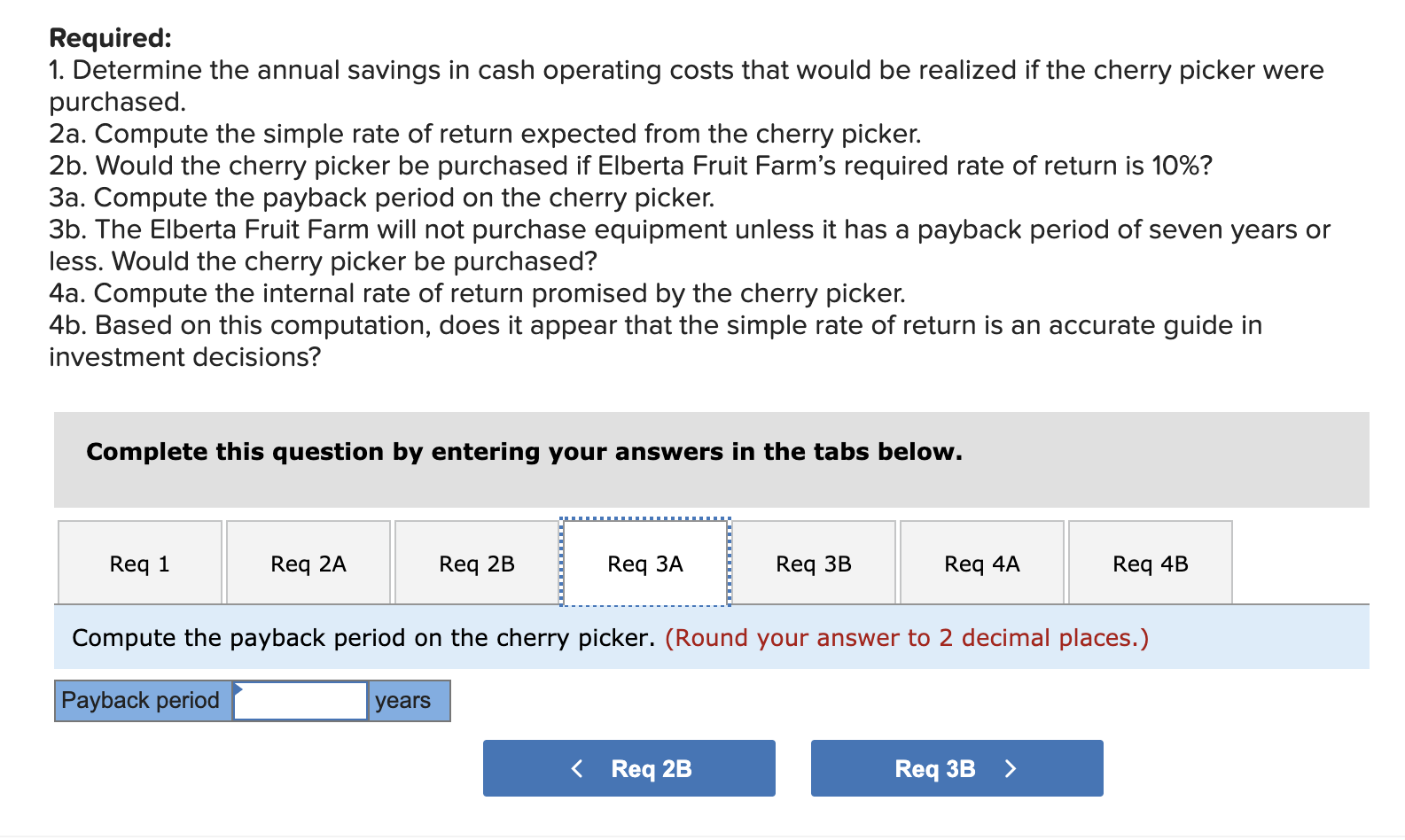This screenshot has width=1405, height=840.
Task: Click the Payback period row label
Action: (142, 701)
